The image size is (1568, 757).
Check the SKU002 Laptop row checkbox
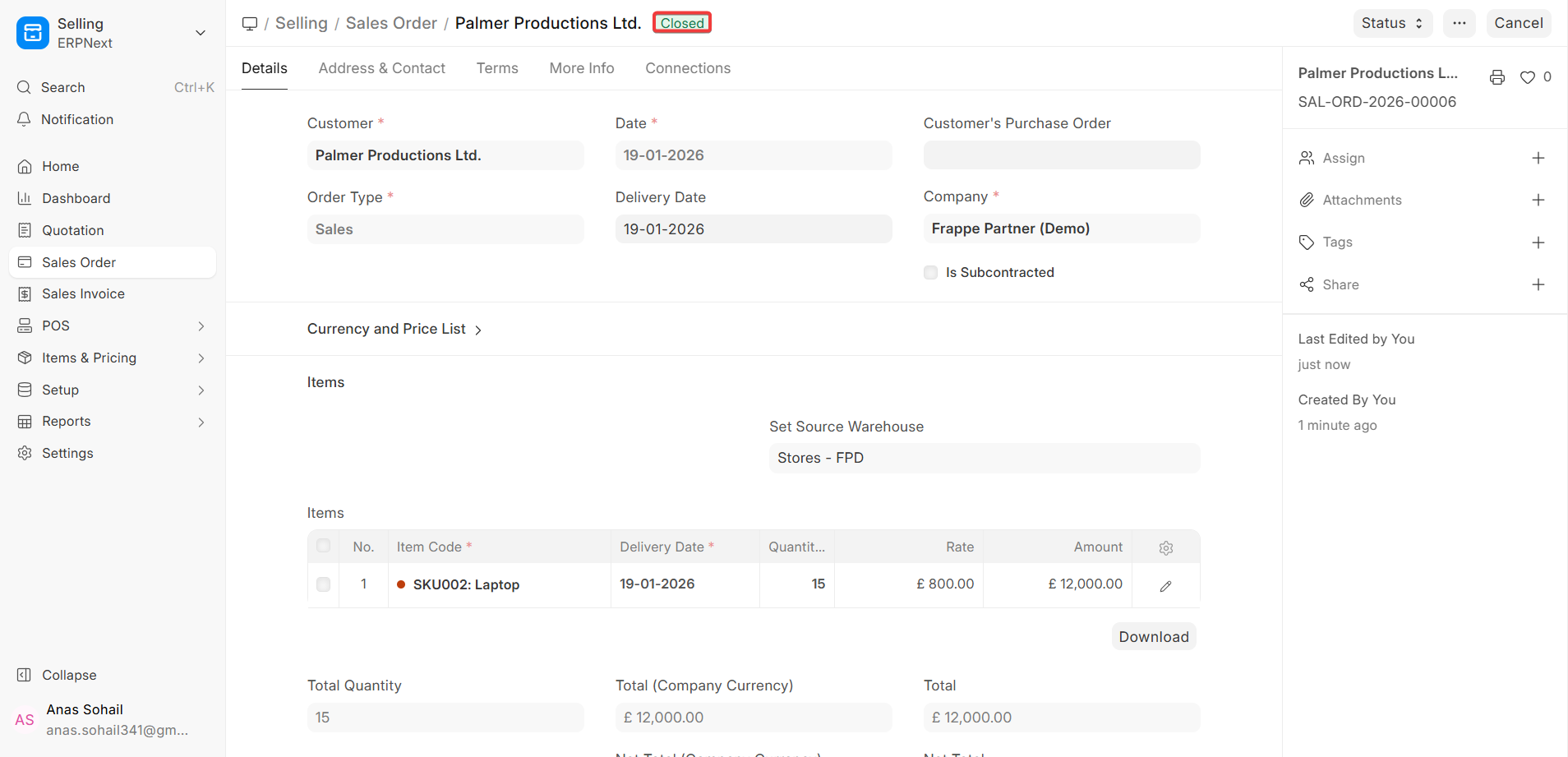323,584
